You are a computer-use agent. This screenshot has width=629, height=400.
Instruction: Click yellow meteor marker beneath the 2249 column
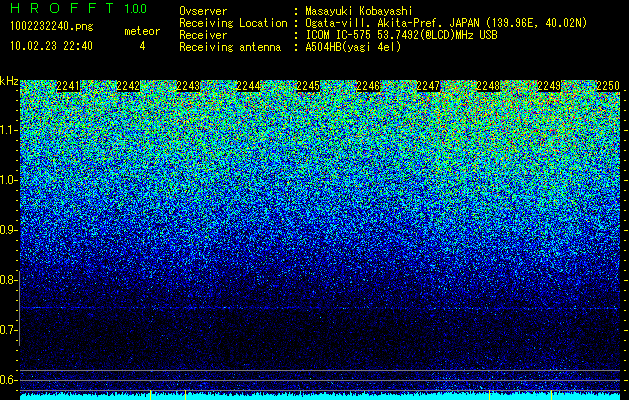point(552,395)
